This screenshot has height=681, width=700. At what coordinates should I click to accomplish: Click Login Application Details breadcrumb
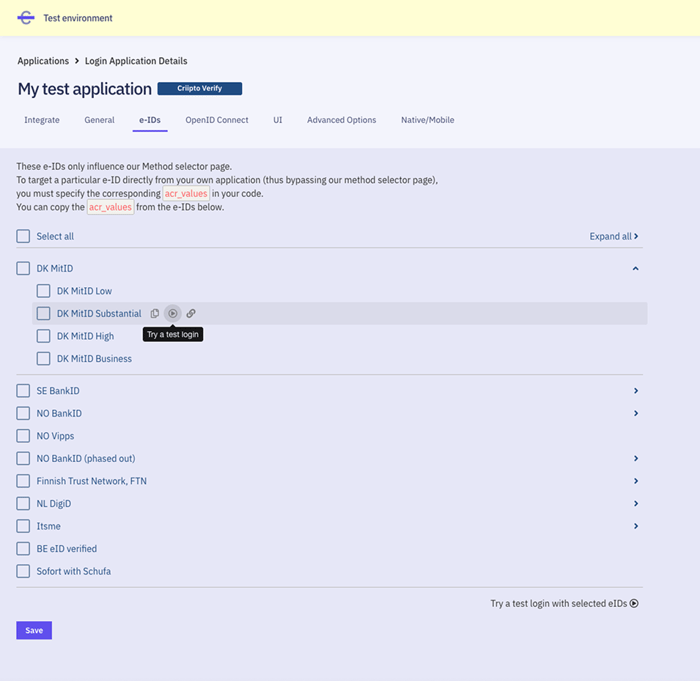136,61
